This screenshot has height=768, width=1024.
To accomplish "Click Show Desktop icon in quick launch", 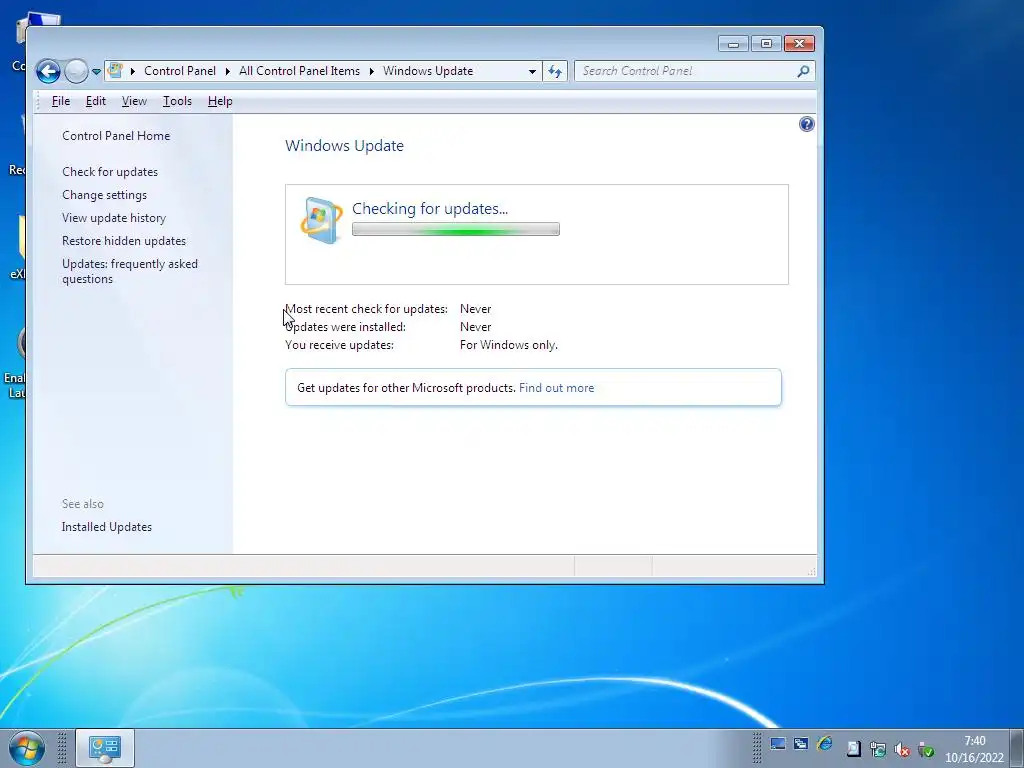I will point(777,744).
